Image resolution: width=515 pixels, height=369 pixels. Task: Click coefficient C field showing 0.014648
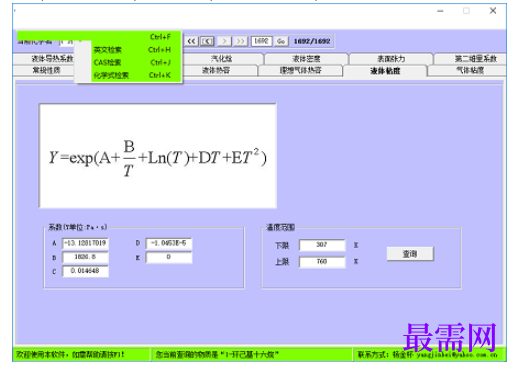[x=85, y=271]
